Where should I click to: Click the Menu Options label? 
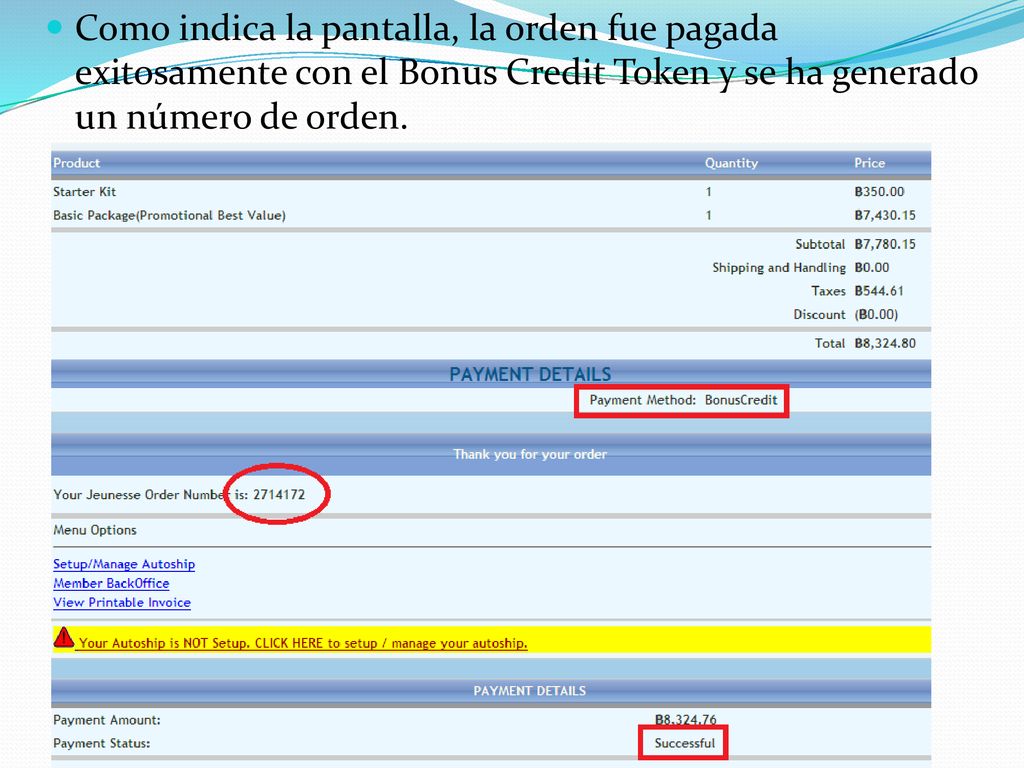point(95,530)
